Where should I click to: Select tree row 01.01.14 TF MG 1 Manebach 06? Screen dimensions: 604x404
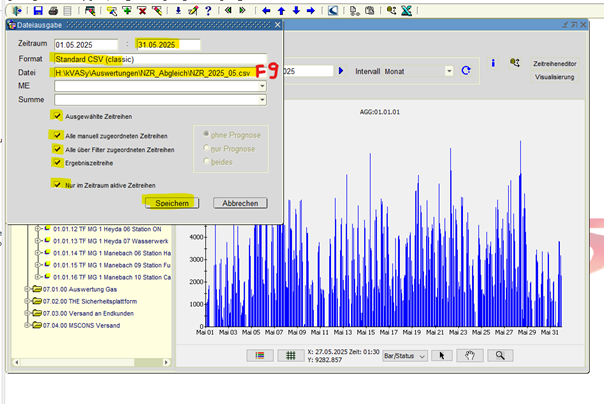click(x=112, y=253)
